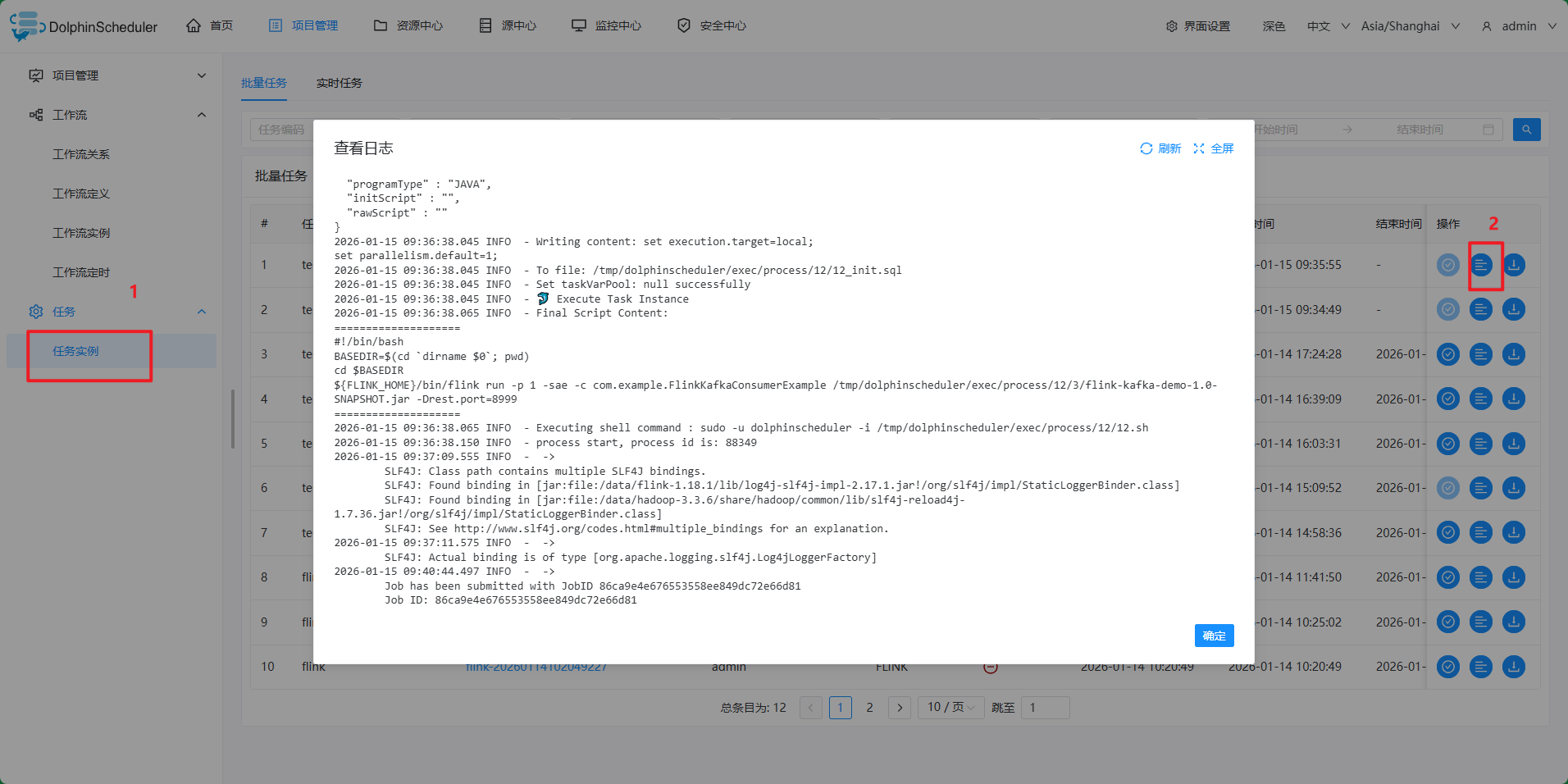Image resolution: width=1568 pixels, height=784 pixels.
Task: Click the search magnifier button in filter bar
Action: (1526, 129)
